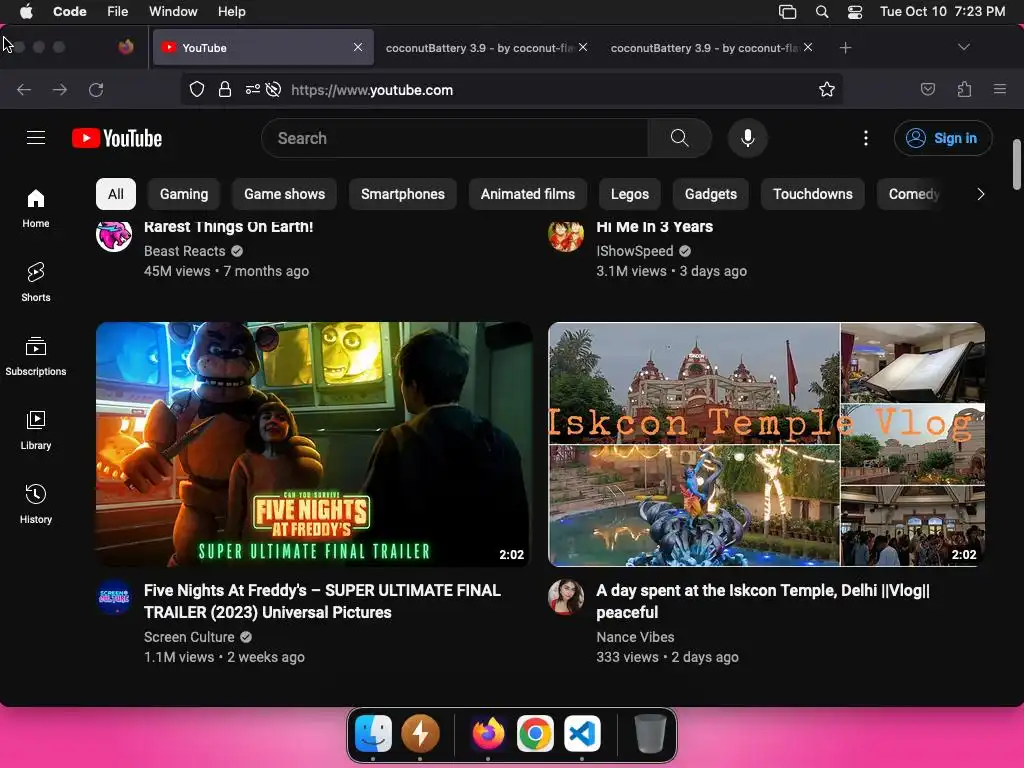Click the YouTube search input field
This screenshot has height=768, width=1024.
coord(455,138)
